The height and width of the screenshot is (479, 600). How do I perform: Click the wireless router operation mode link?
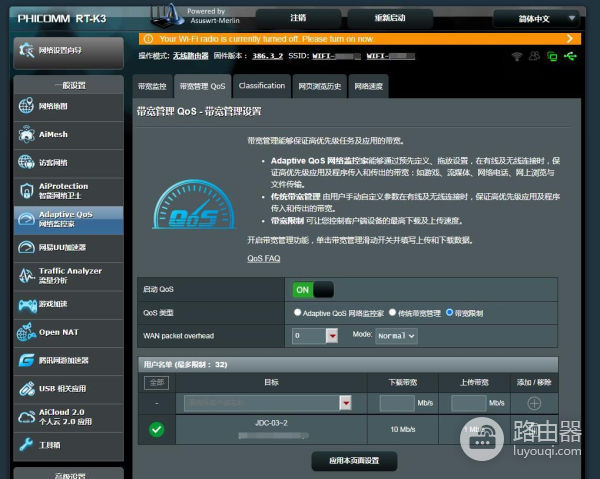click(x=191, y=56)
